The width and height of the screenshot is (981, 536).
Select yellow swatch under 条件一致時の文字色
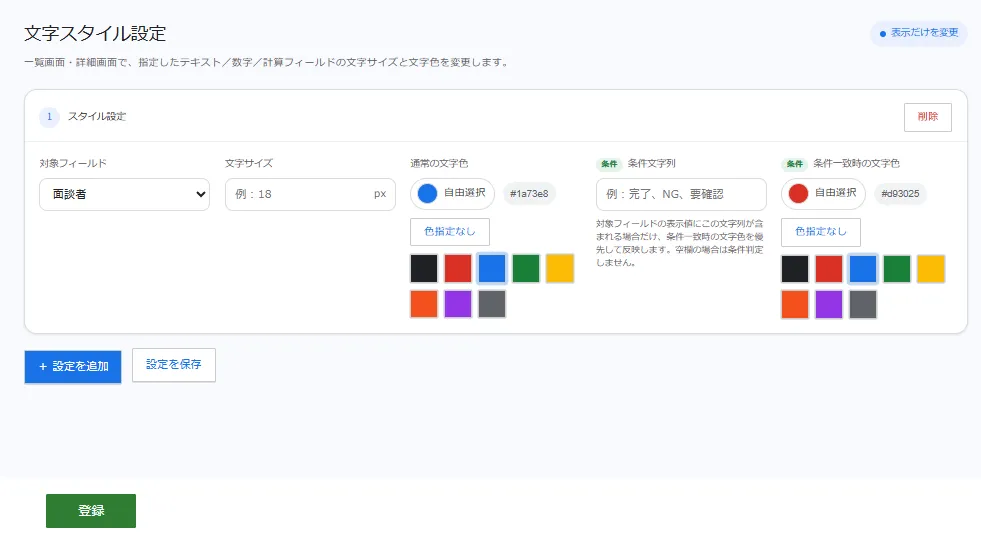(930, 270)
